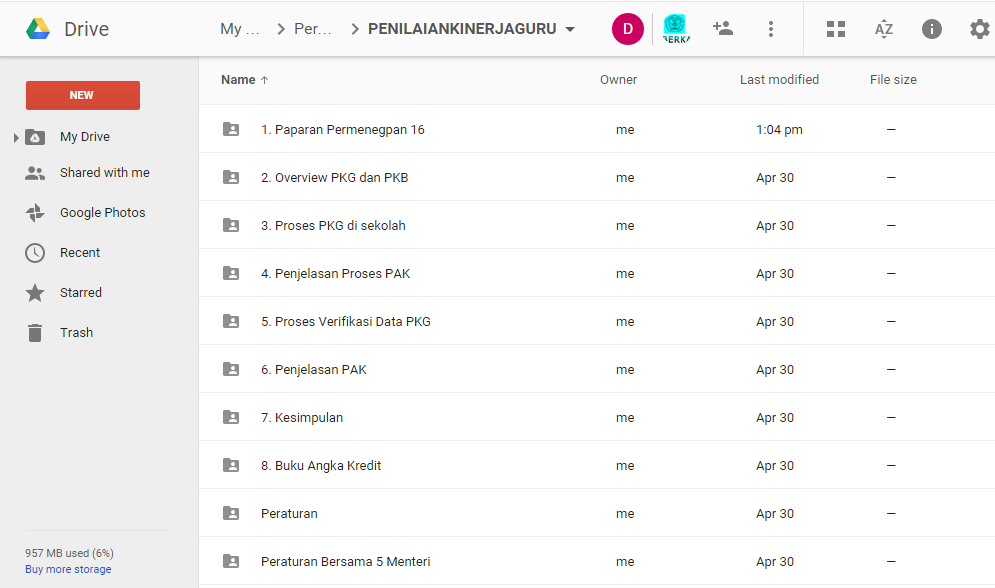Open Google Photos section
Screen dimensions: 995x588
(x=102, y=212)
